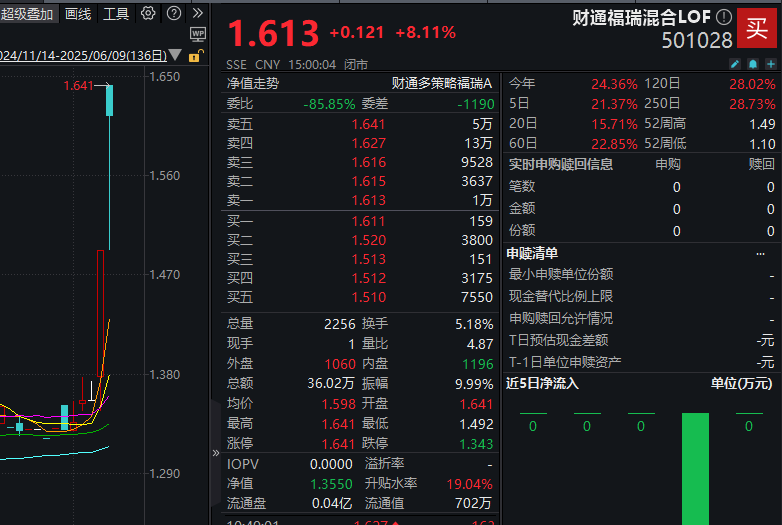Image resolution: width=782 pixels, height=525 pixels.
Task: Click the help question mark icon
Action: coord(174,13)
